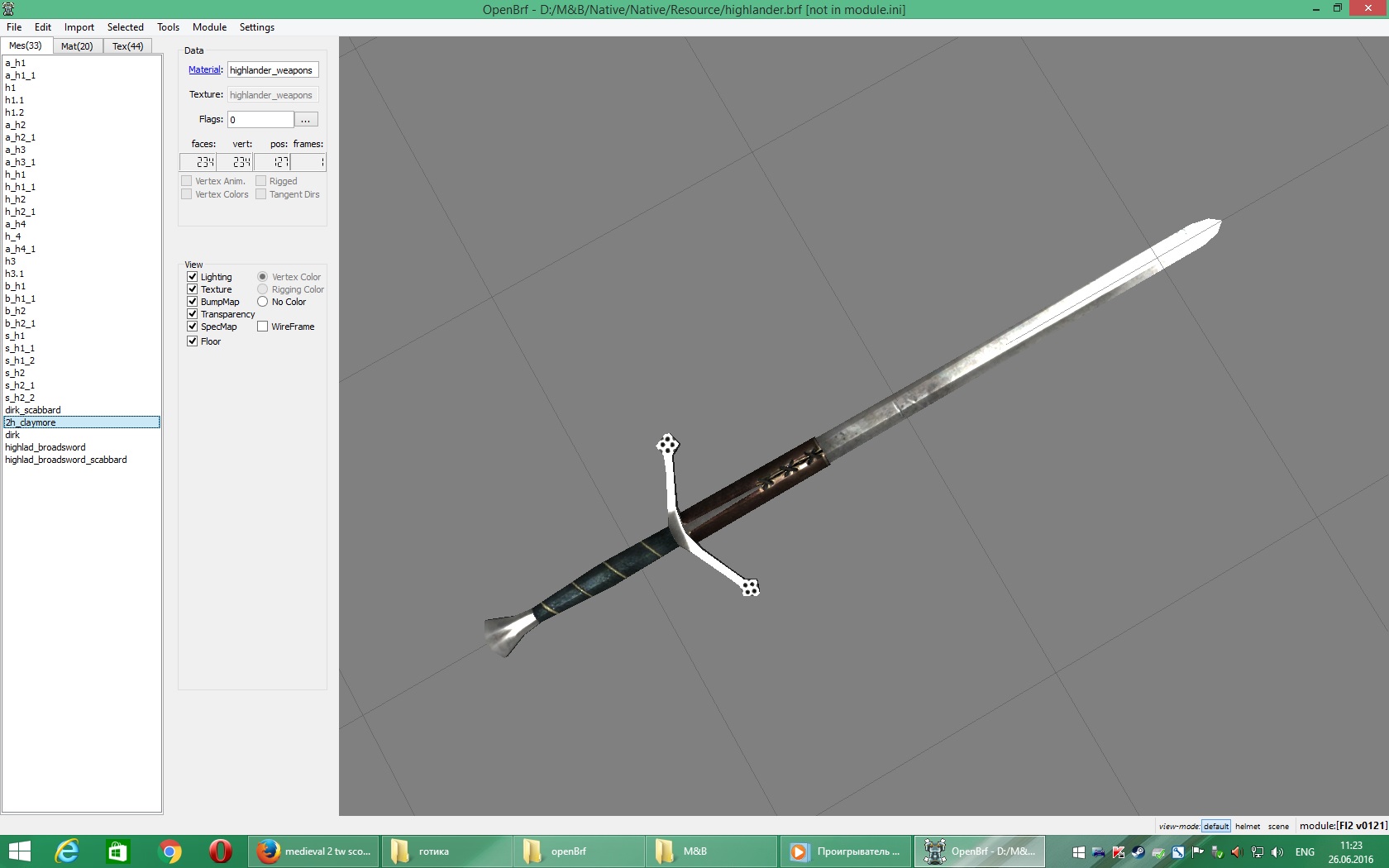Toggle the Lighting checkbox
1389x868 pixels.
click(x=192, y=277)
